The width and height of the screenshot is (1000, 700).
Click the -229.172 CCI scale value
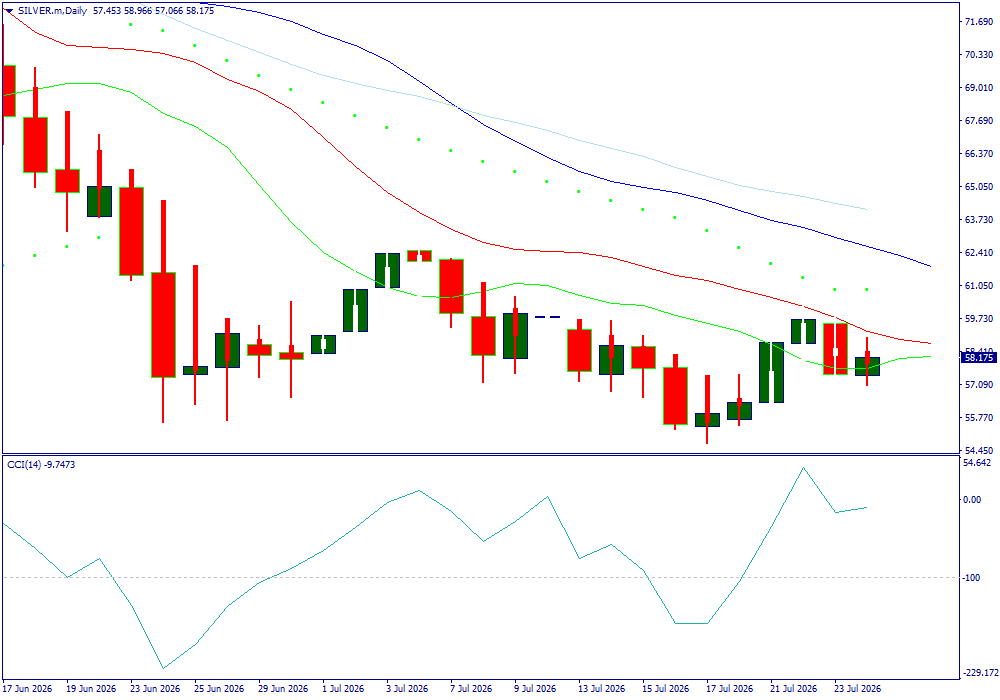click(x=981, y=673)
